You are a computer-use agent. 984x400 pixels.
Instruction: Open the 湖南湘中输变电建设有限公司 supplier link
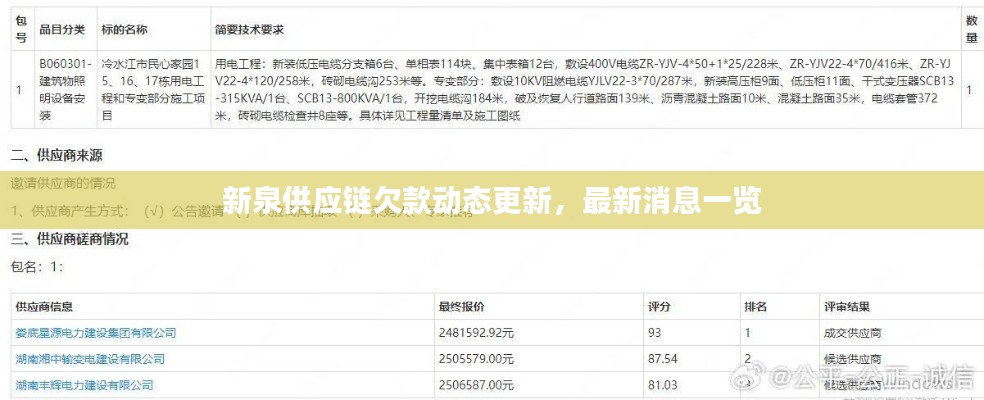click(90, 359)
